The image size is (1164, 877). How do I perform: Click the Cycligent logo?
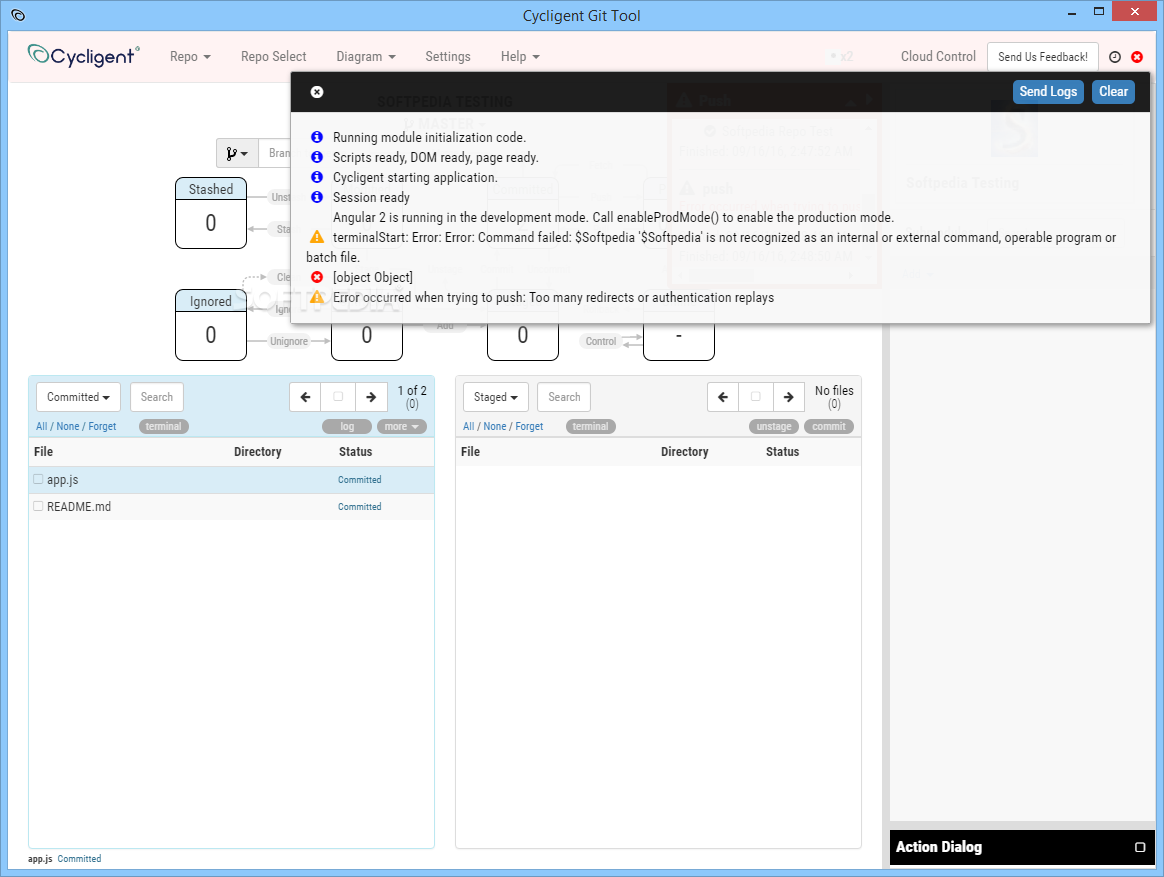(x=83, y=56)
